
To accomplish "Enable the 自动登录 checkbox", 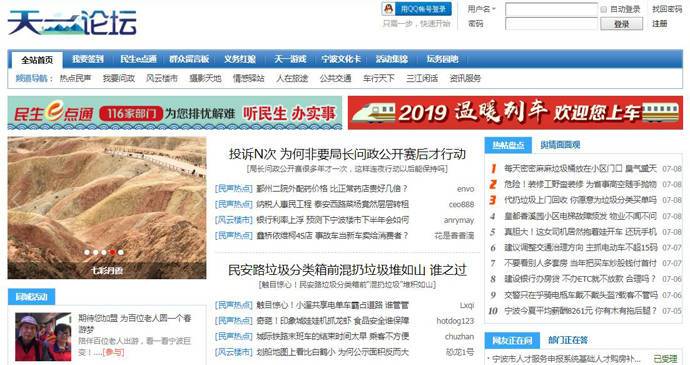I will pyautogui.click(x=603, y=9).
